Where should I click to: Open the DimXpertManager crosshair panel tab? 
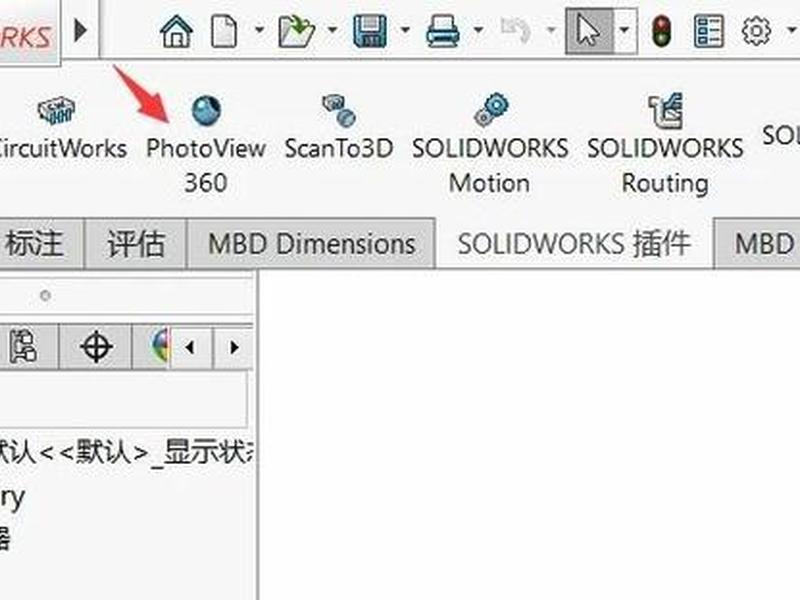[x=96, y=346]
